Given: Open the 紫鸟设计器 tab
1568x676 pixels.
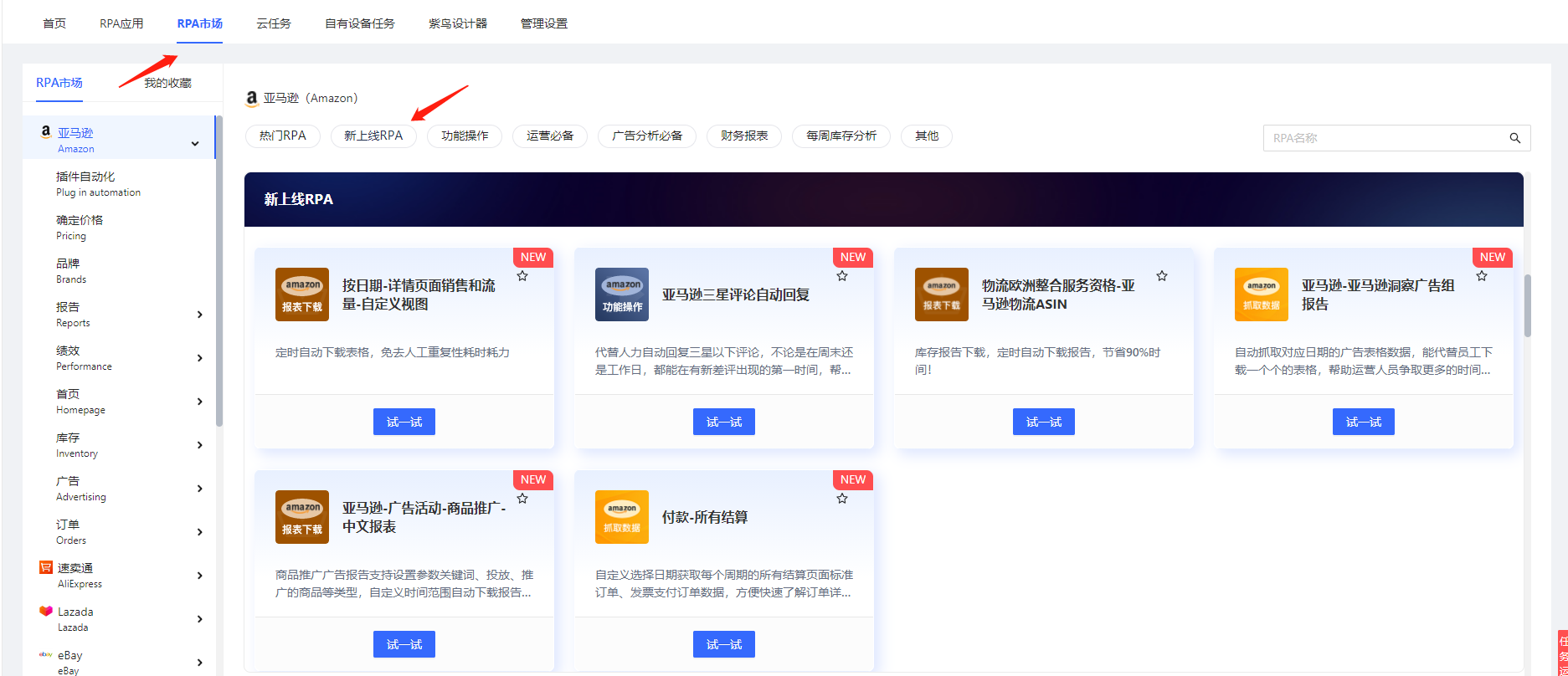Looking at the screenshot, I should [458, 23].
